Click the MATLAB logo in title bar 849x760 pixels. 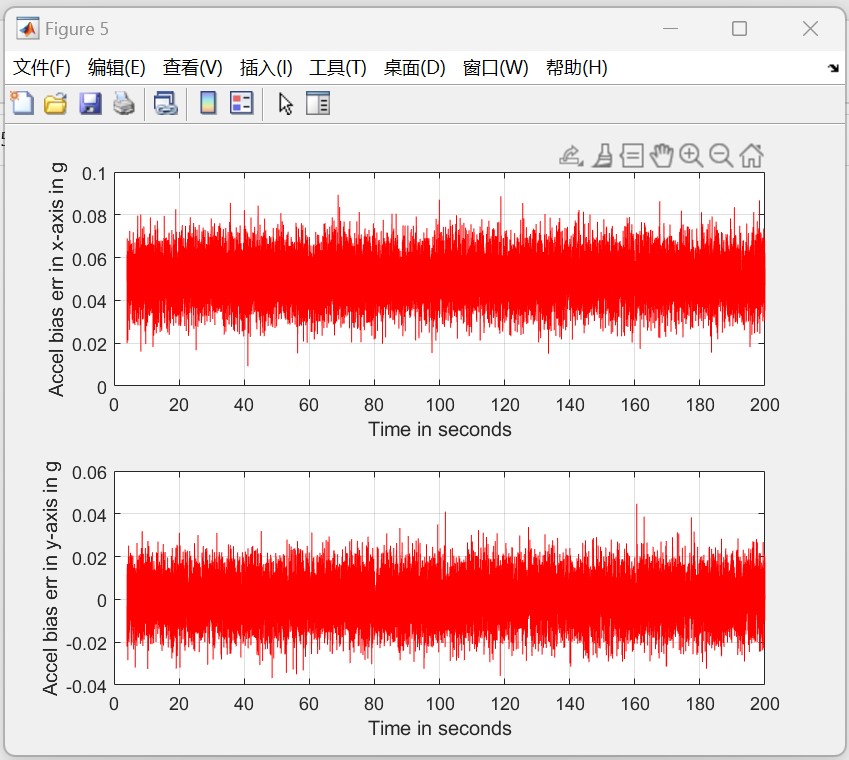click(x=27, y=28)
